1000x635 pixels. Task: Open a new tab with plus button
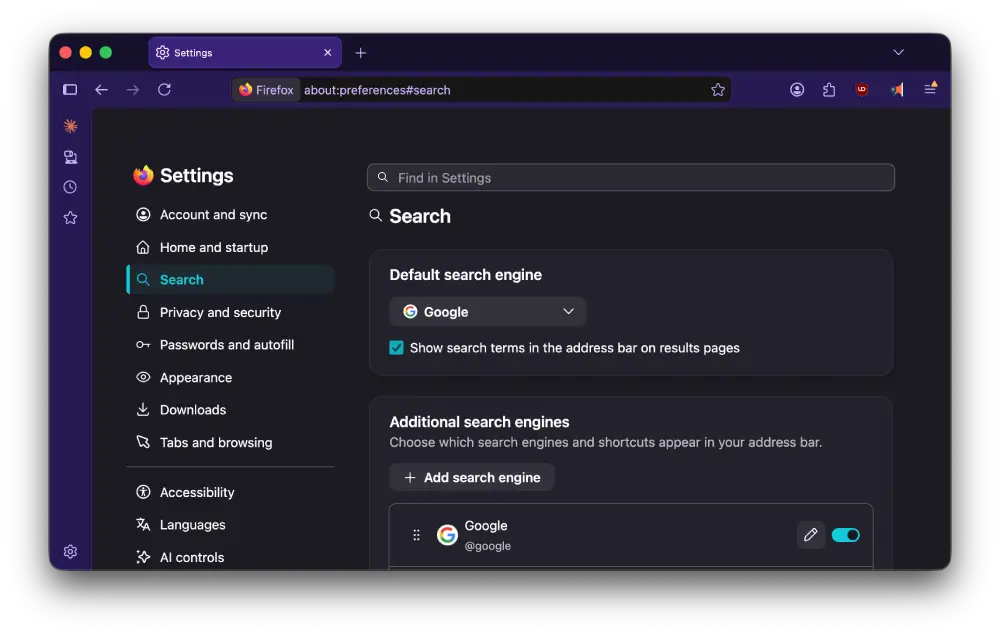tap(360, 53)
